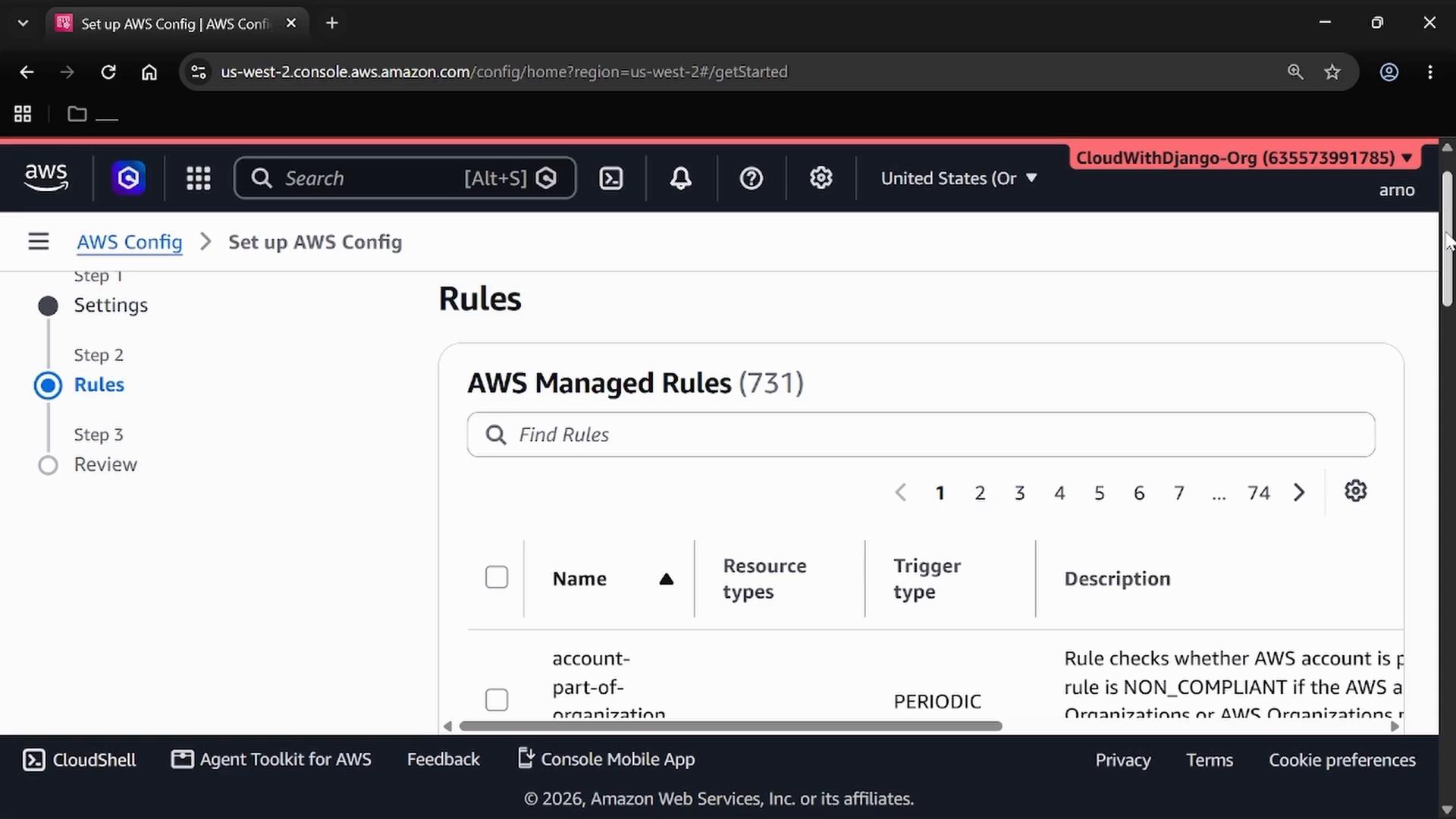Jump to last rules page 74
The height and width of the screenshot is (819, 1456).
tap(1259, 494)
